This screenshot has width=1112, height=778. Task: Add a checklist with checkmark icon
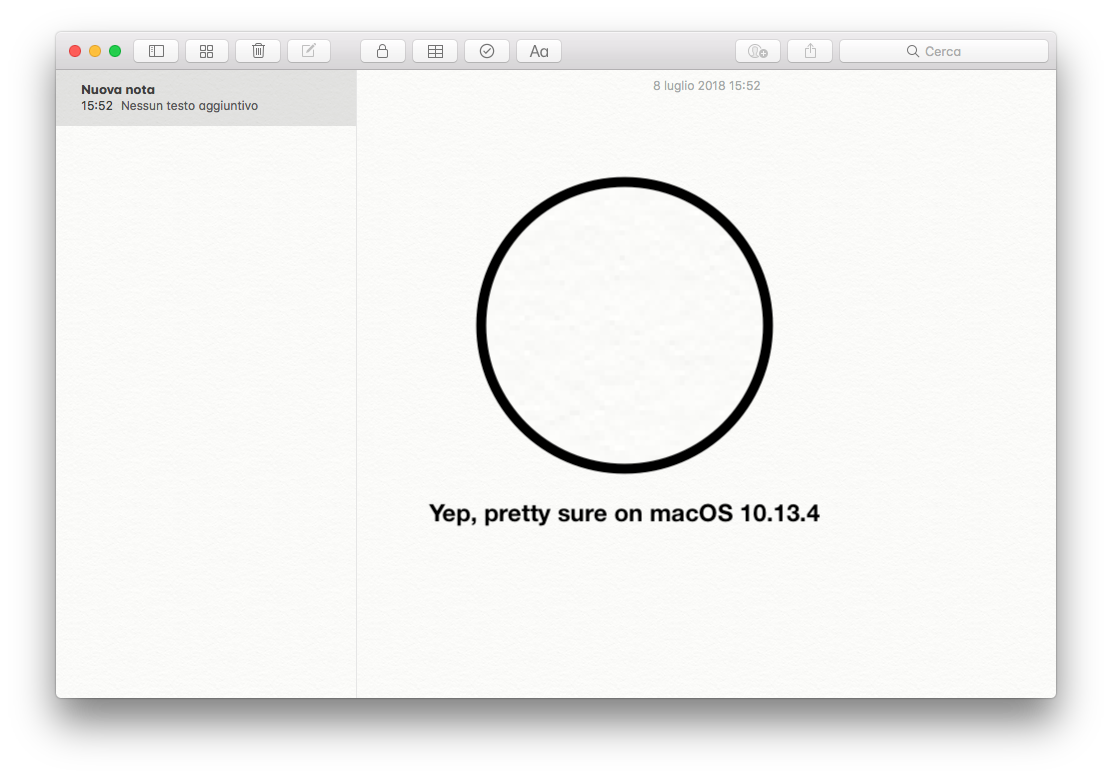pos(486,51)
